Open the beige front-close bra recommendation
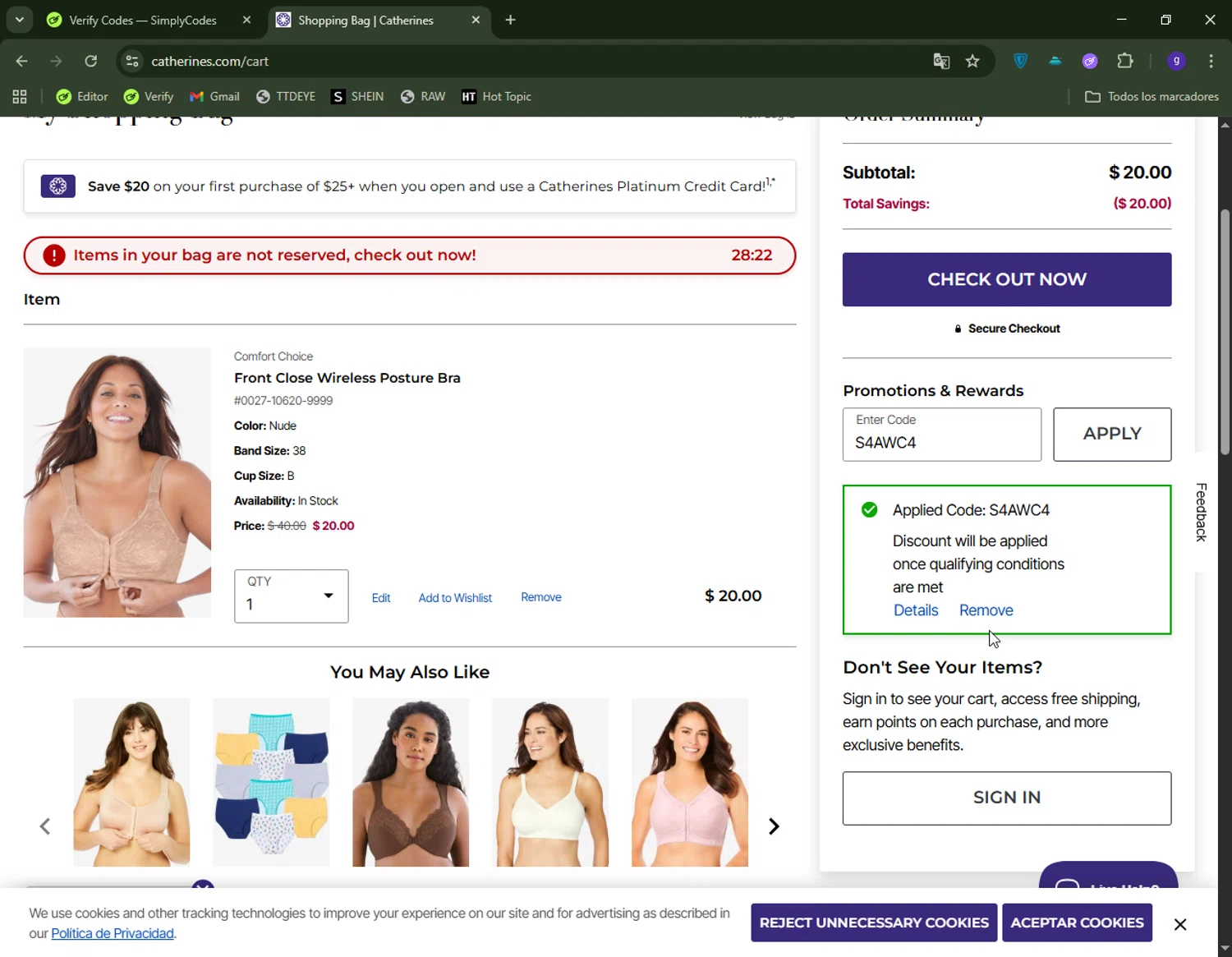 coord(131,783)
